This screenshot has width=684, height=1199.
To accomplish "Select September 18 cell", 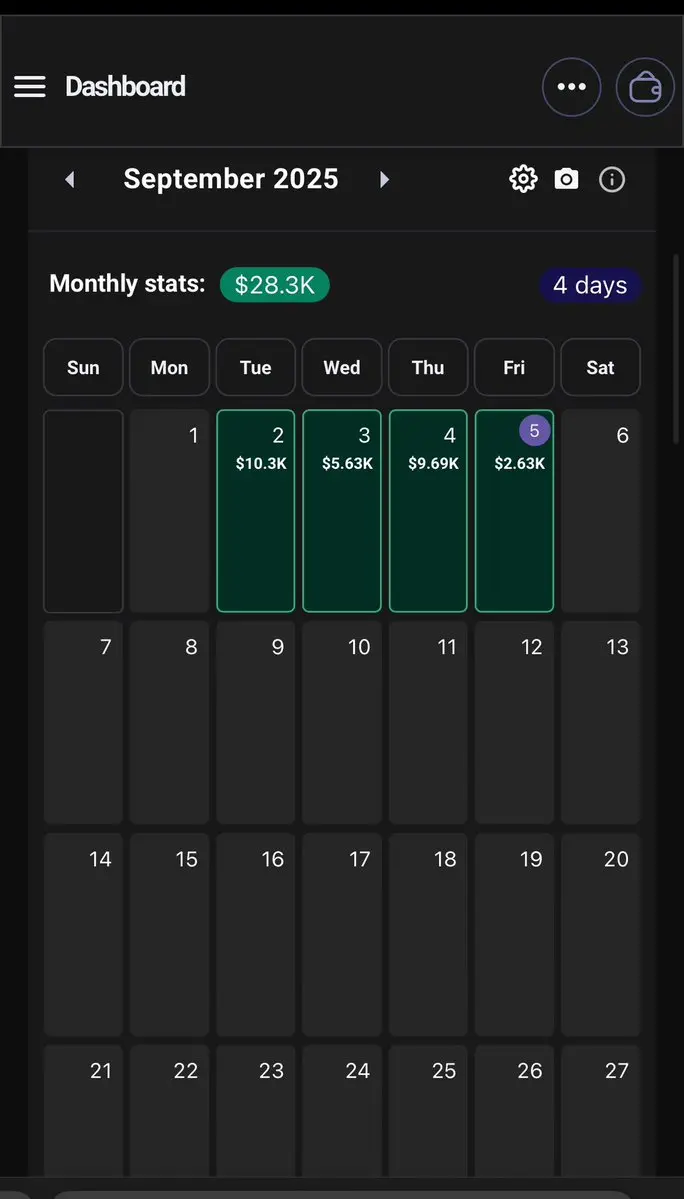I will [x=429, y=934].
